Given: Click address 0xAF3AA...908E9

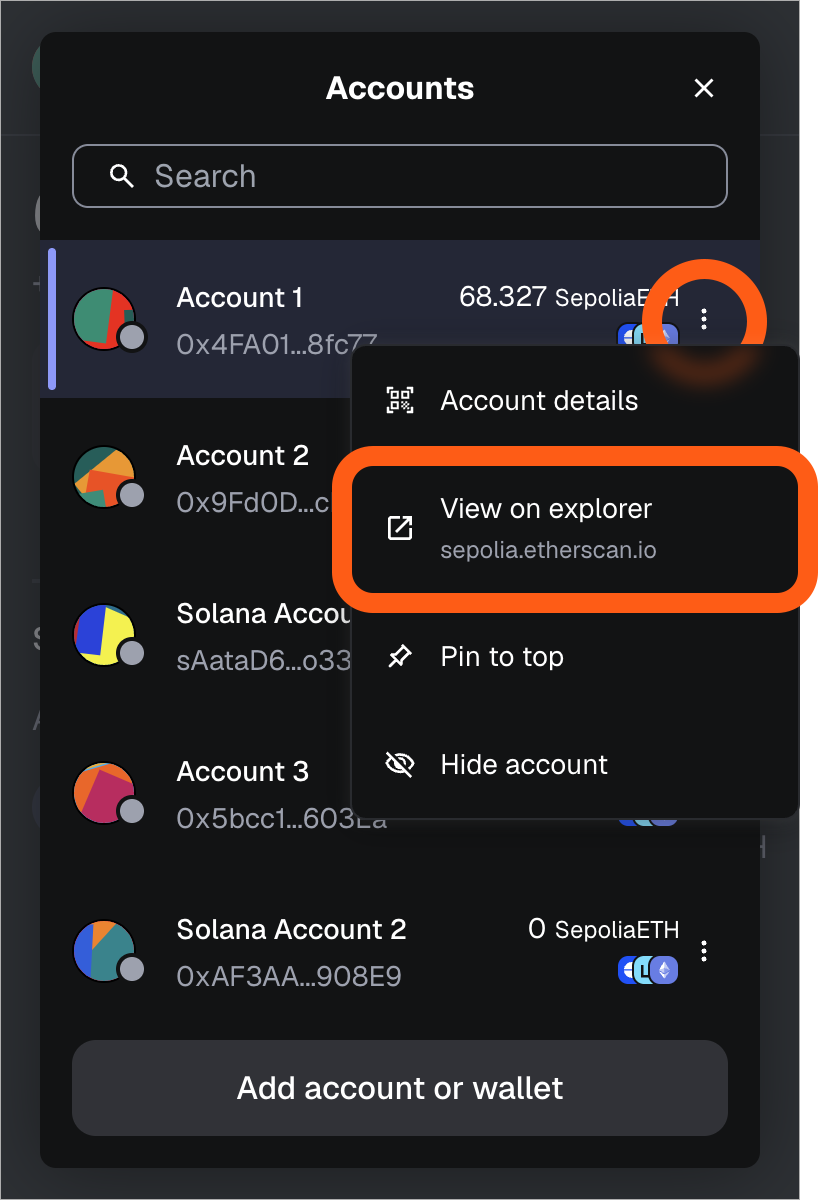Looking at the screenshot, I should pyautogui.click(x=289, y=976).
